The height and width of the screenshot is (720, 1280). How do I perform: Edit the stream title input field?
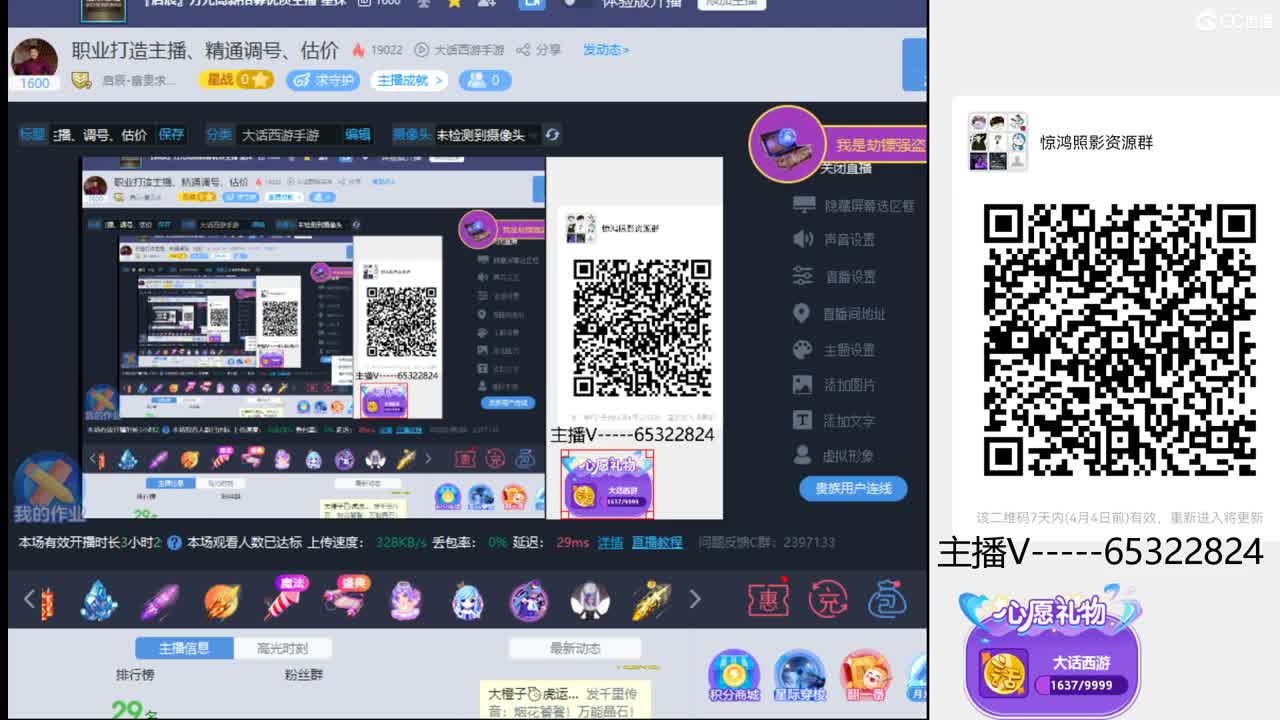[x=100, y=134]
